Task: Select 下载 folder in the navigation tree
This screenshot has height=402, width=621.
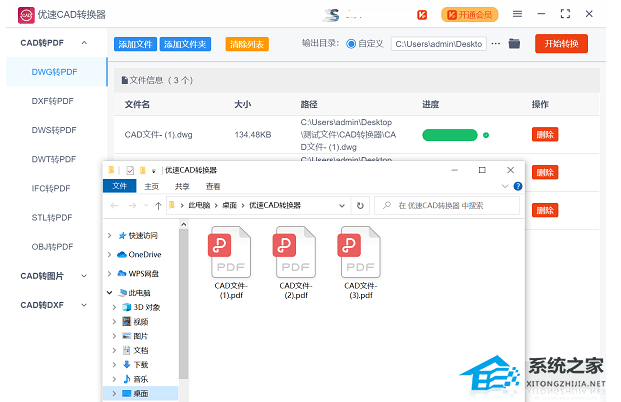Action: [x=135, y=364]
